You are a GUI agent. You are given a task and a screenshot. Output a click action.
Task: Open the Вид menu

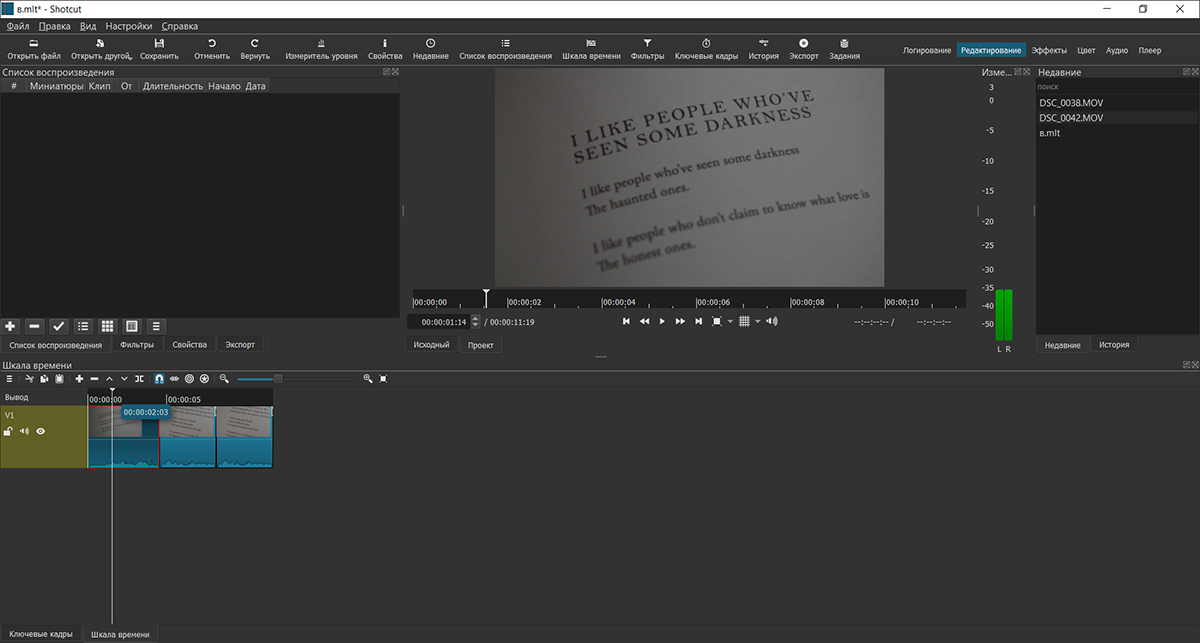click(x=88, y=26)
